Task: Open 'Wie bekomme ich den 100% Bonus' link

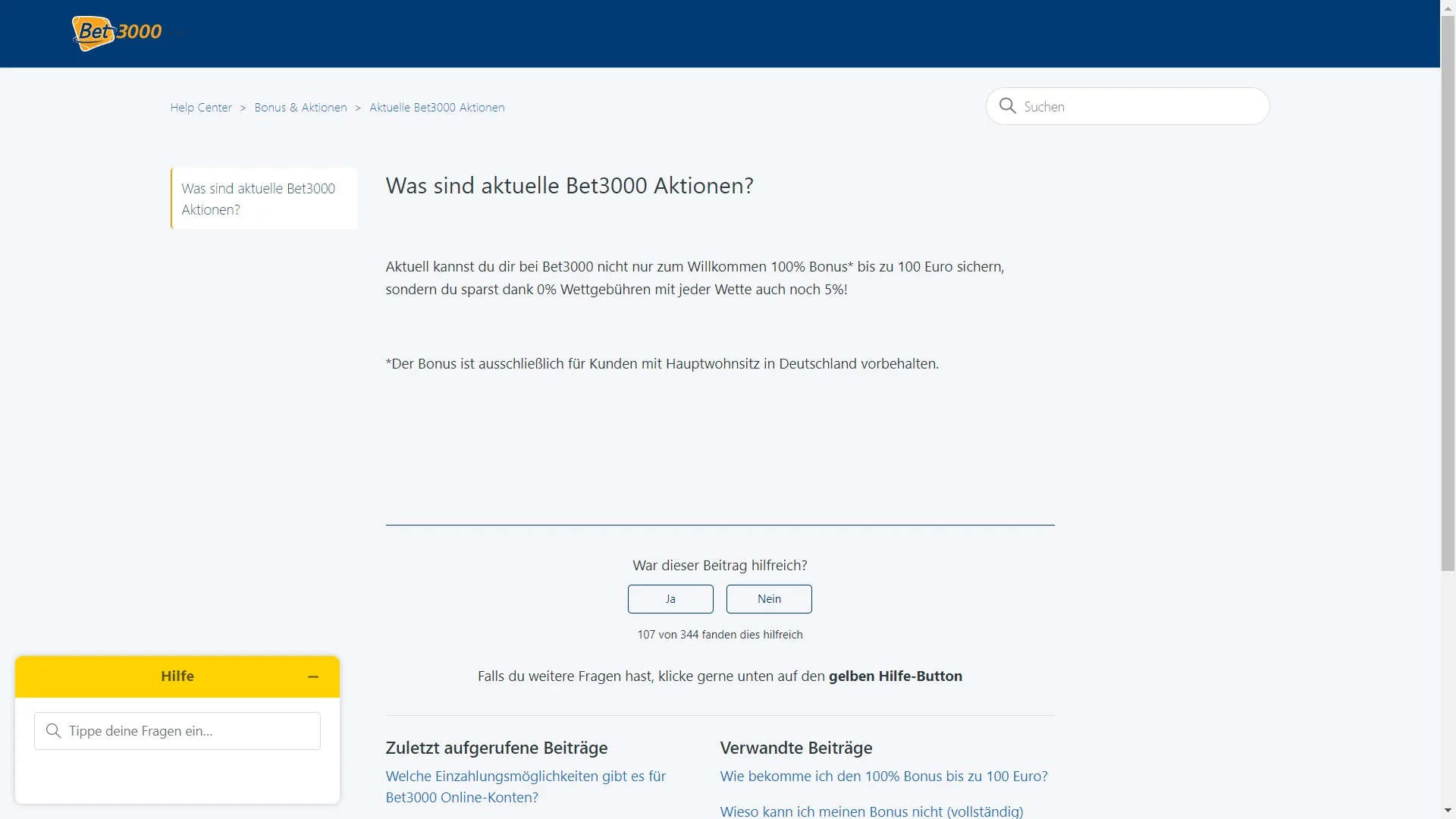Action: (x=883, y=777)
